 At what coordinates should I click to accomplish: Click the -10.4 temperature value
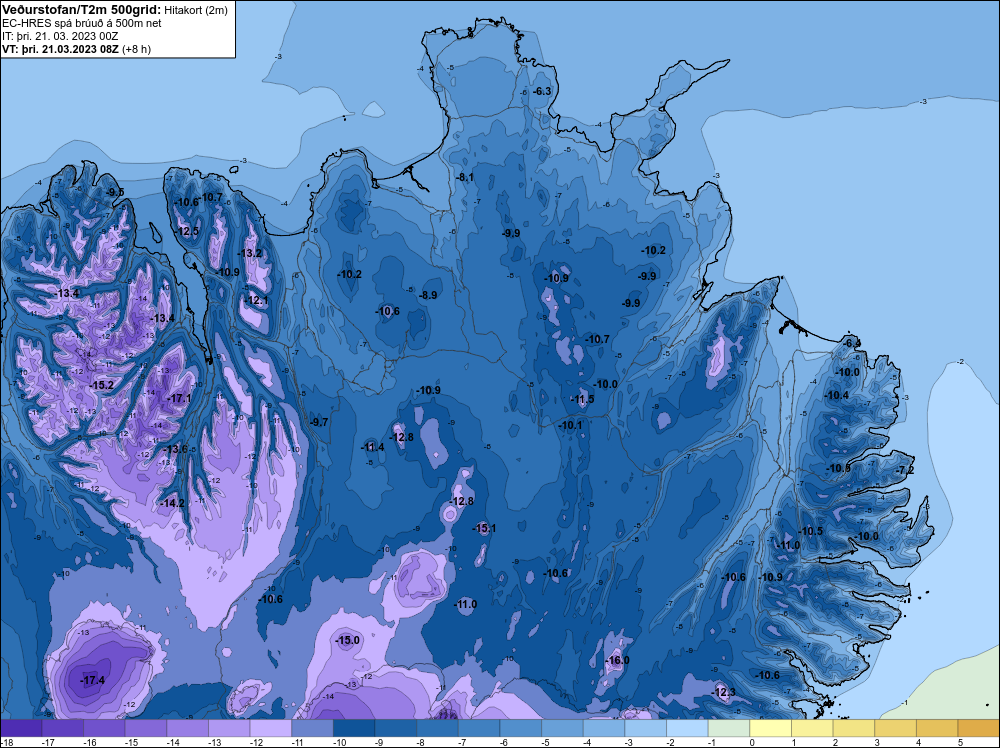point(837,395)
